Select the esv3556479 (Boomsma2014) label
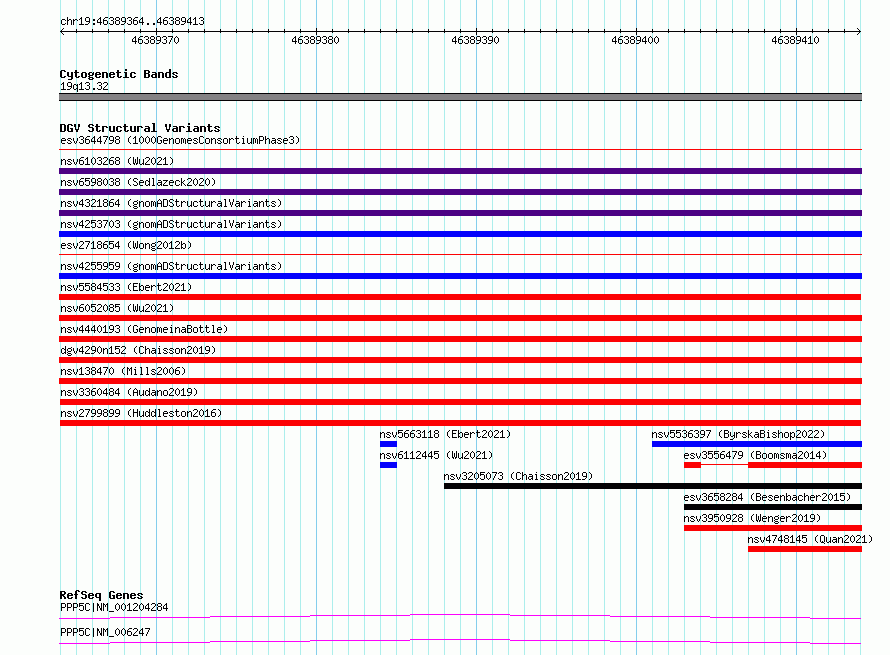The image size is (890, 655). coord(755,455)
